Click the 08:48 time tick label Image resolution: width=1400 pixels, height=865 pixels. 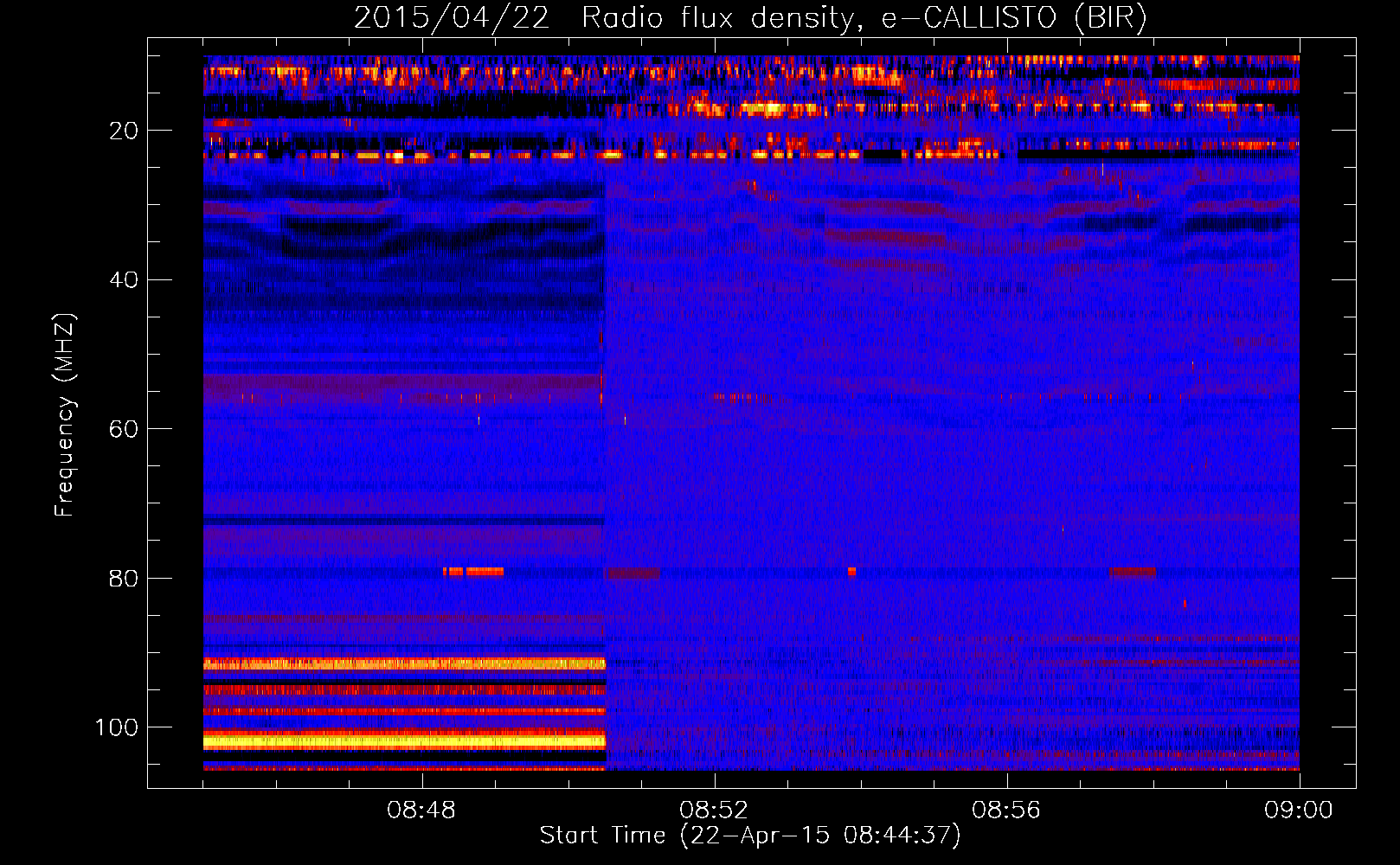tap(422, 811)
